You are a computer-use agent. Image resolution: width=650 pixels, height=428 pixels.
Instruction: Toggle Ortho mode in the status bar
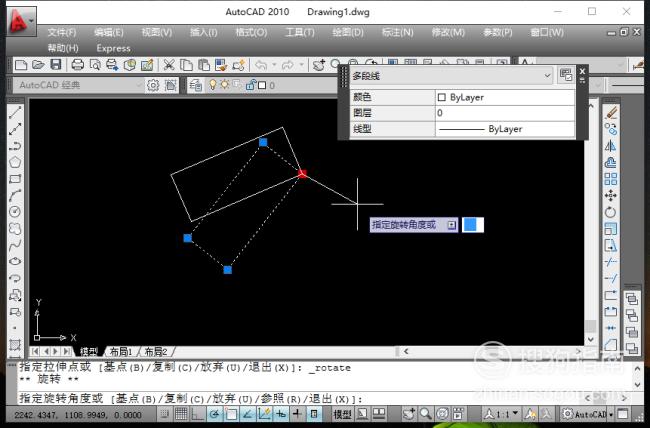(197, 413)
